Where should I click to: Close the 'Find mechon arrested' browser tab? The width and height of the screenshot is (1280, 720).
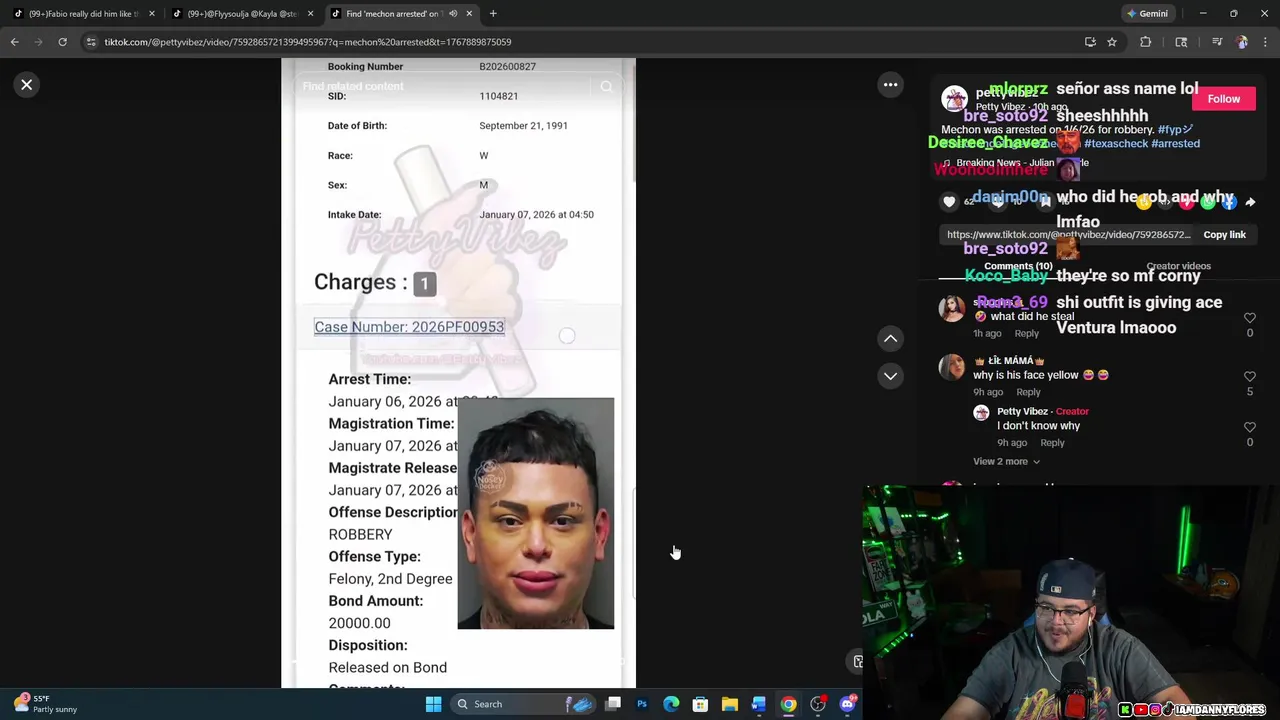tap(469, 14)
